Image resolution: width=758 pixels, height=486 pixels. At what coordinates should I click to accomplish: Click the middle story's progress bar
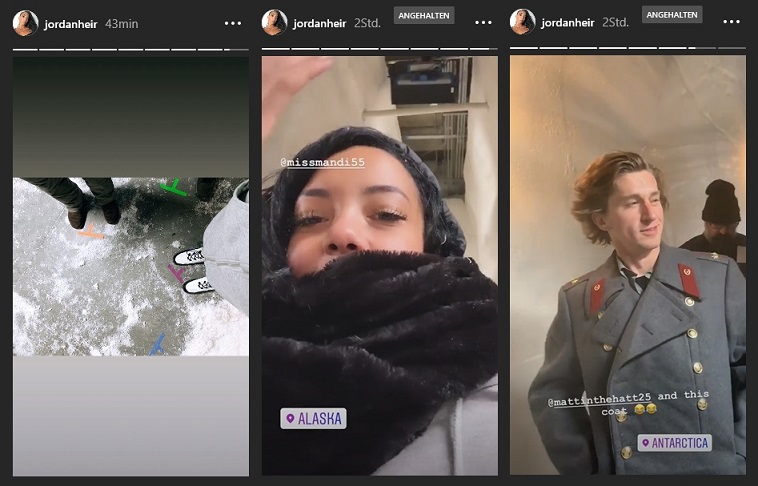point(379,49)
